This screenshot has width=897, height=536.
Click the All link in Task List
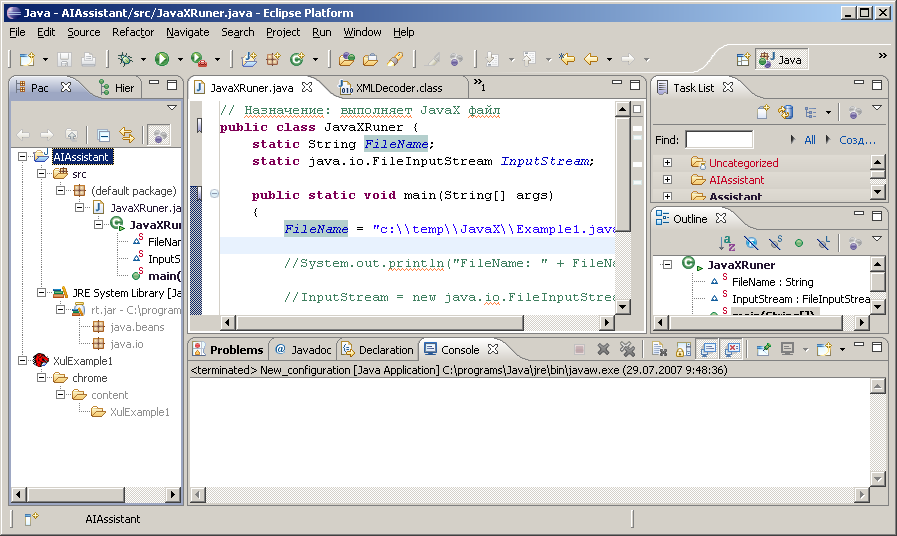[x=809, y=140]
